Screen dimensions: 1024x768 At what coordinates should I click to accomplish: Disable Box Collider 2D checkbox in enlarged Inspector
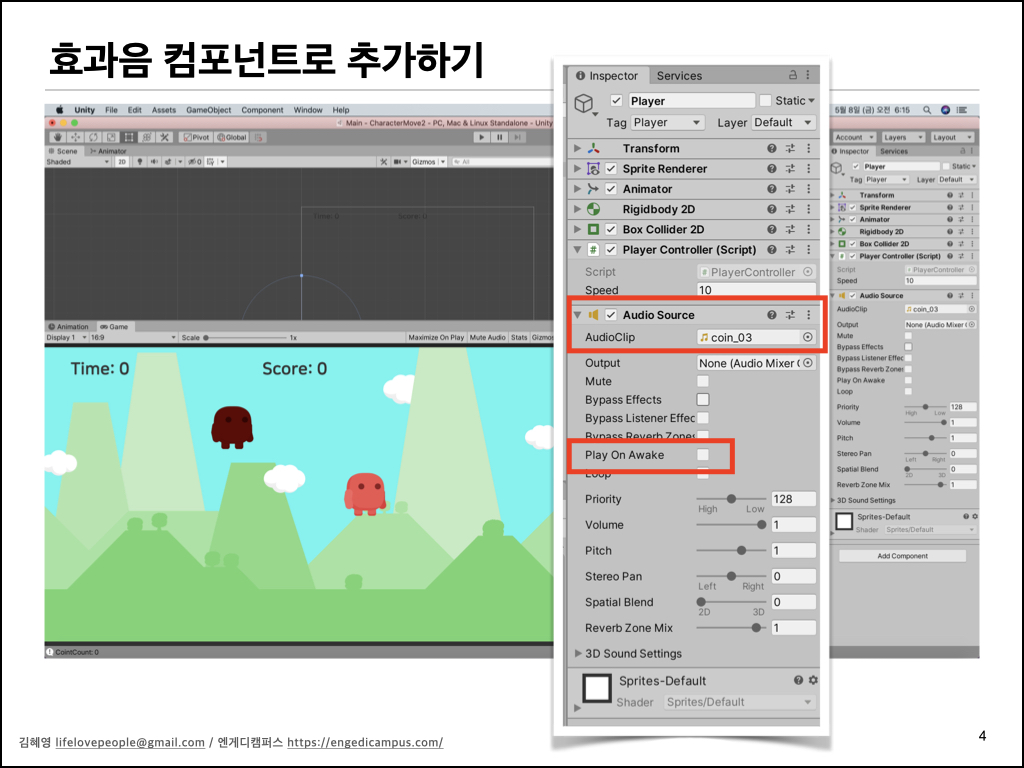point(611,229)
